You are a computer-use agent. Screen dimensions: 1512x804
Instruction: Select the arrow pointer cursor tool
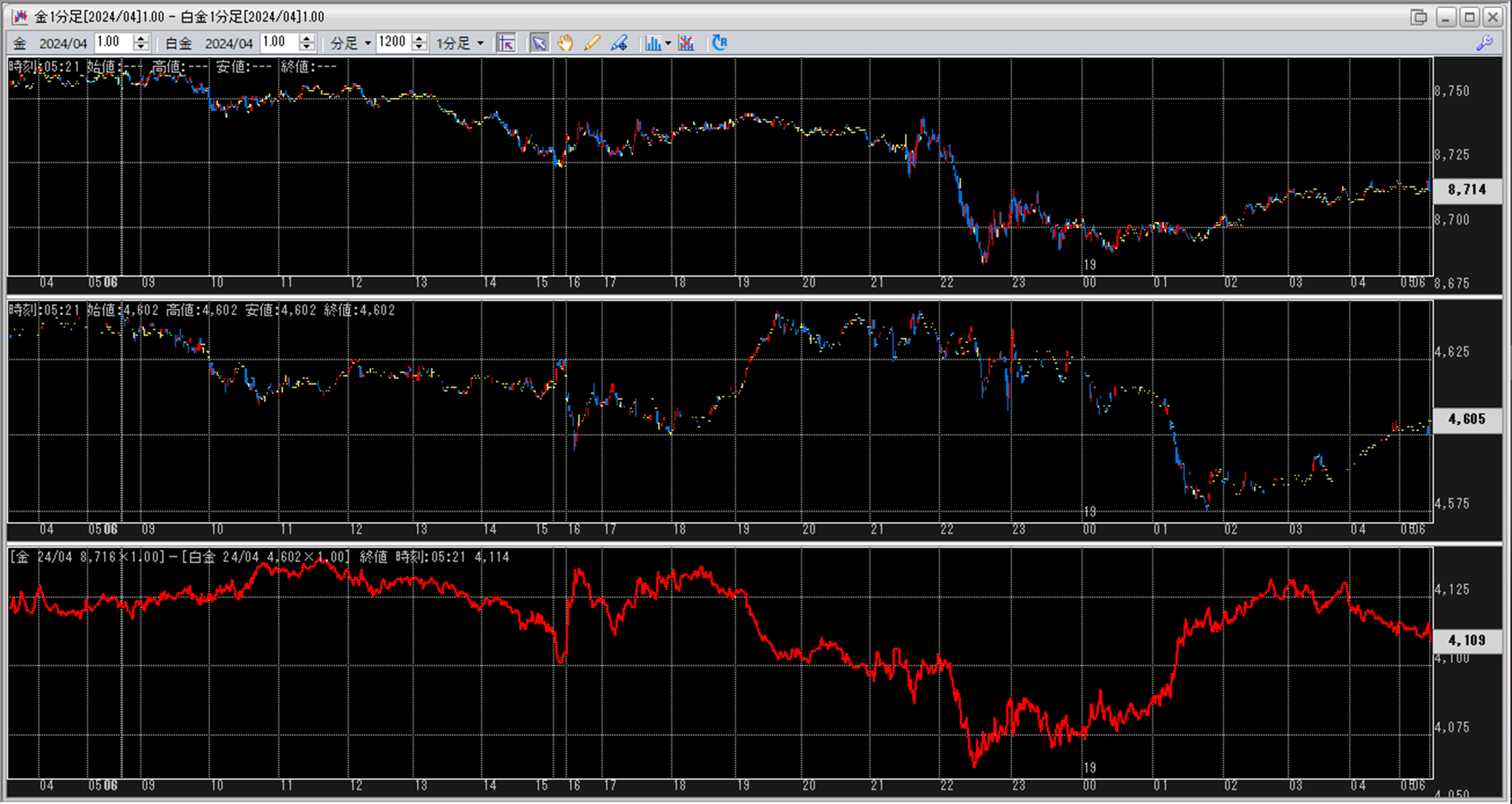click(x=539, y=43)
